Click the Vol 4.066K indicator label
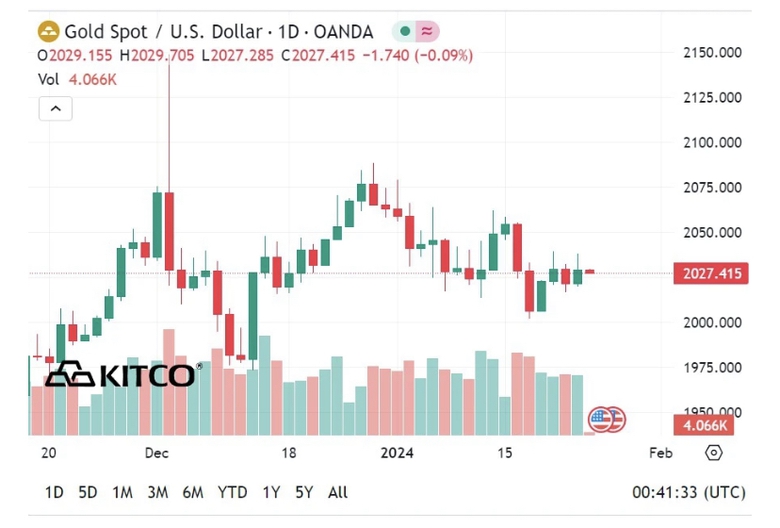The image size is (780, 528). click(78, 80)
